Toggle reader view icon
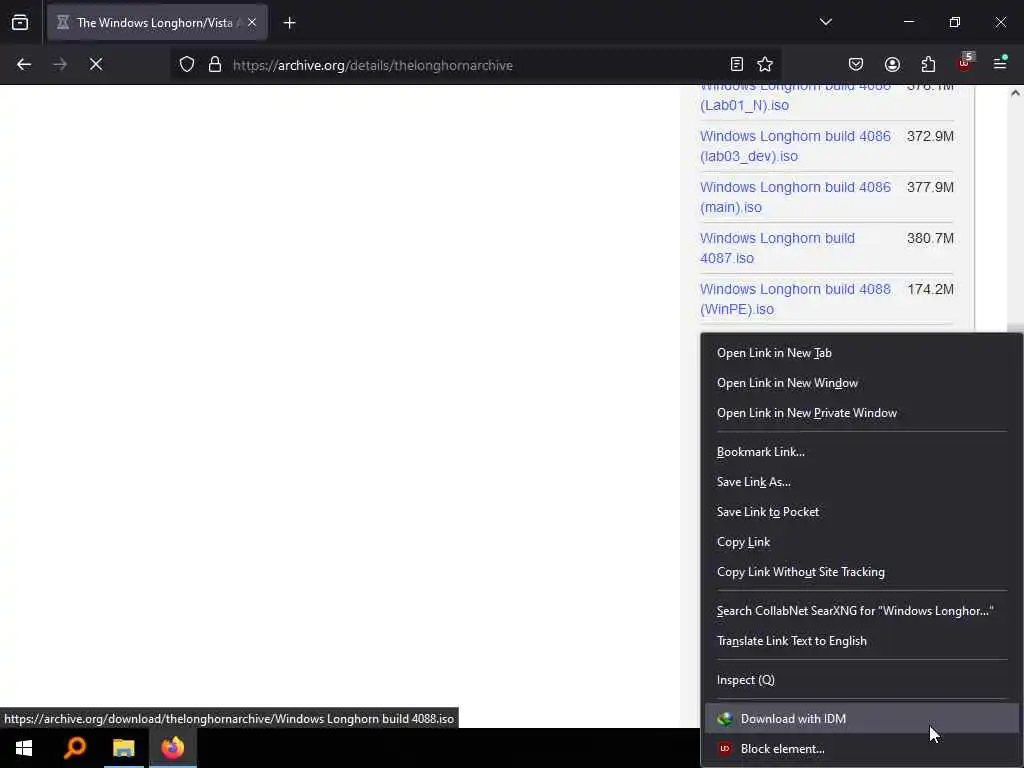The image size is (1024, 768). click(737, 65)
